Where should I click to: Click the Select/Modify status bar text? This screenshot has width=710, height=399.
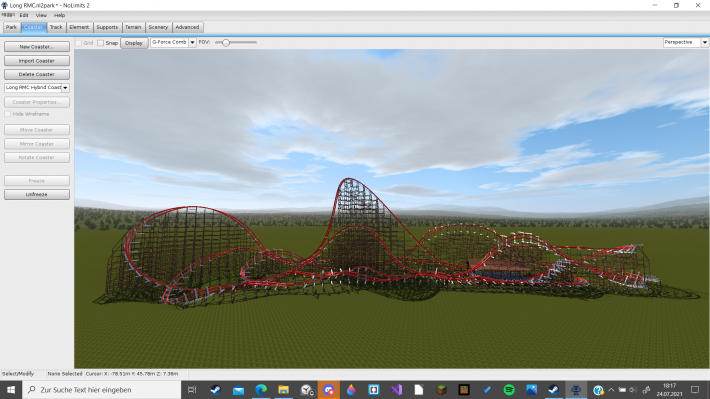(x=18, y=374)
